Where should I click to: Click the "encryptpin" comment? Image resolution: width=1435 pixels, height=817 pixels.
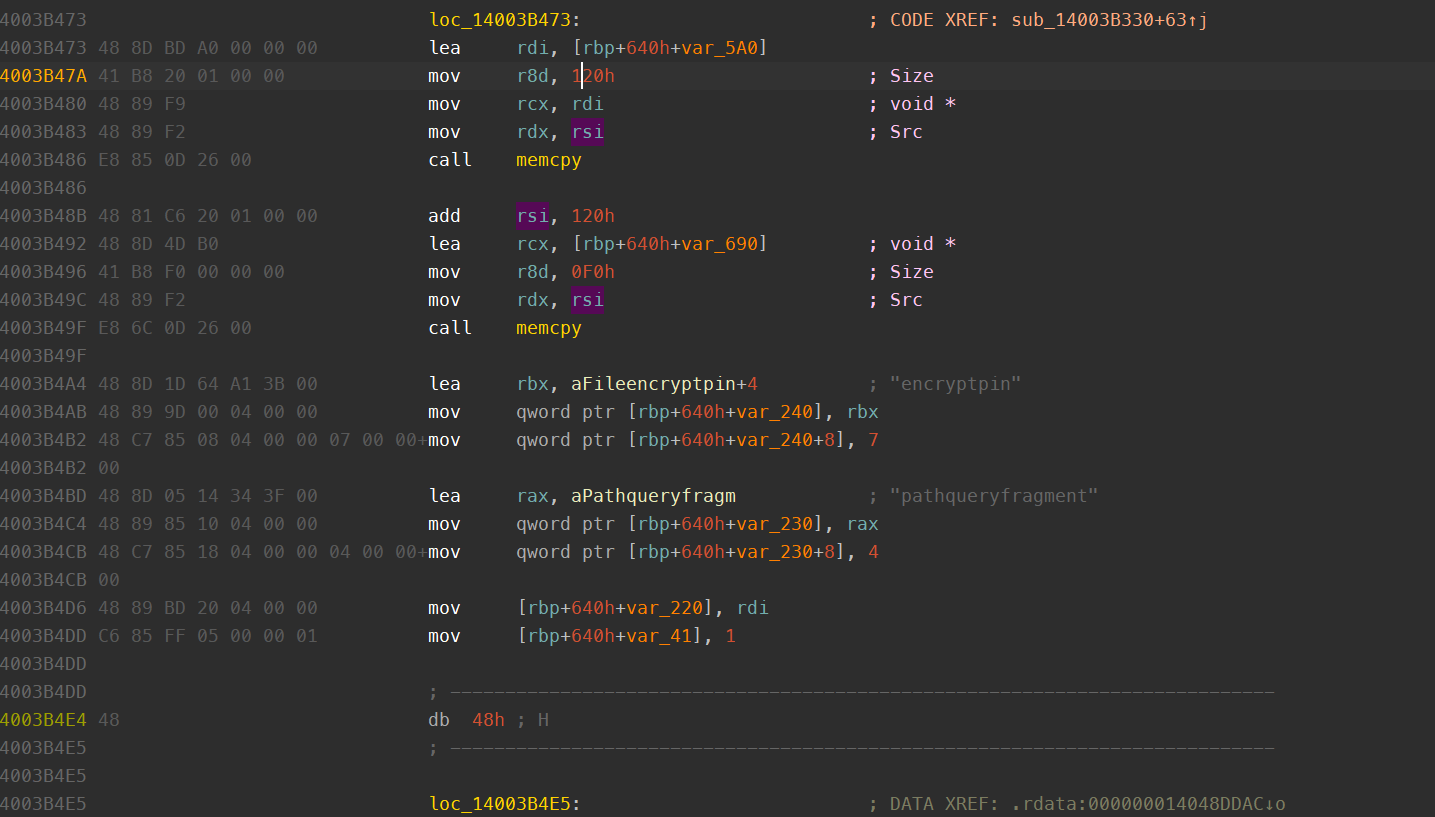[x=955, y=384]
